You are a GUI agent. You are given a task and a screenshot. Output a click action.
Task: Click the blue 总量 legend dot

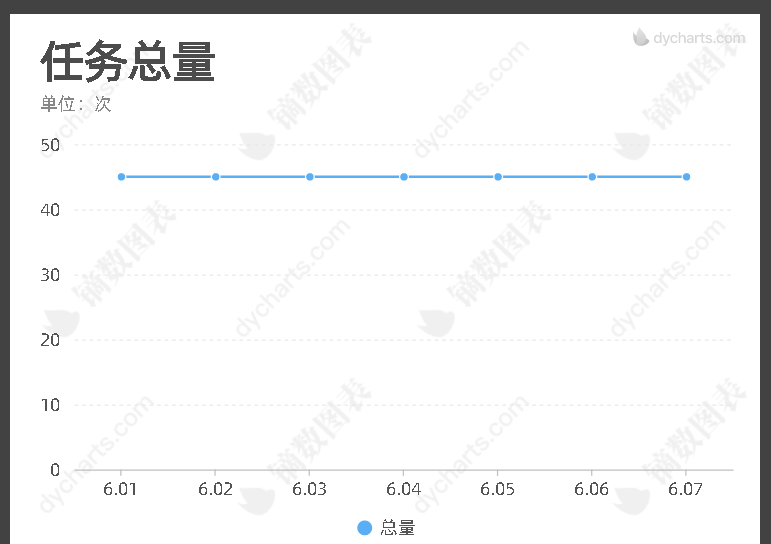pyautogui.click(x=364, y=528)
